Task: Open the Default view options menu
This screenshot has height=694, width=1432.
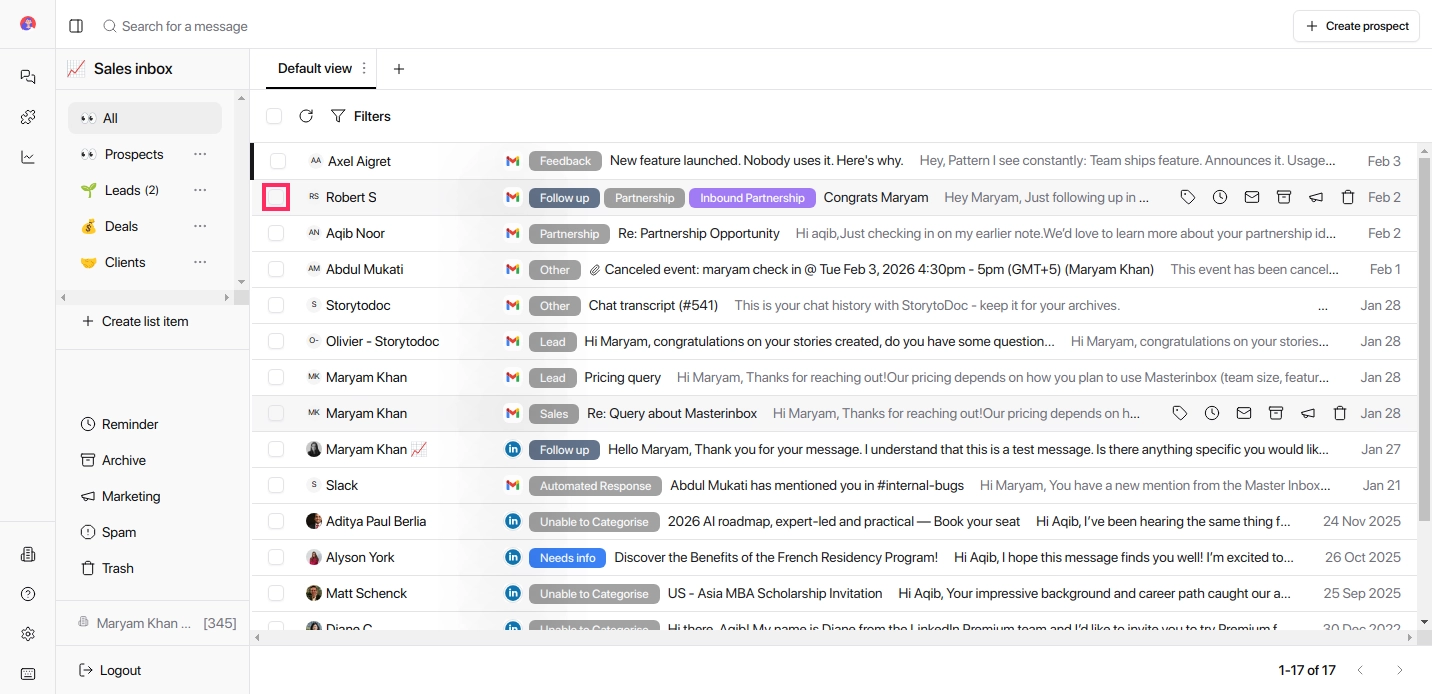Action: [362, 68]
